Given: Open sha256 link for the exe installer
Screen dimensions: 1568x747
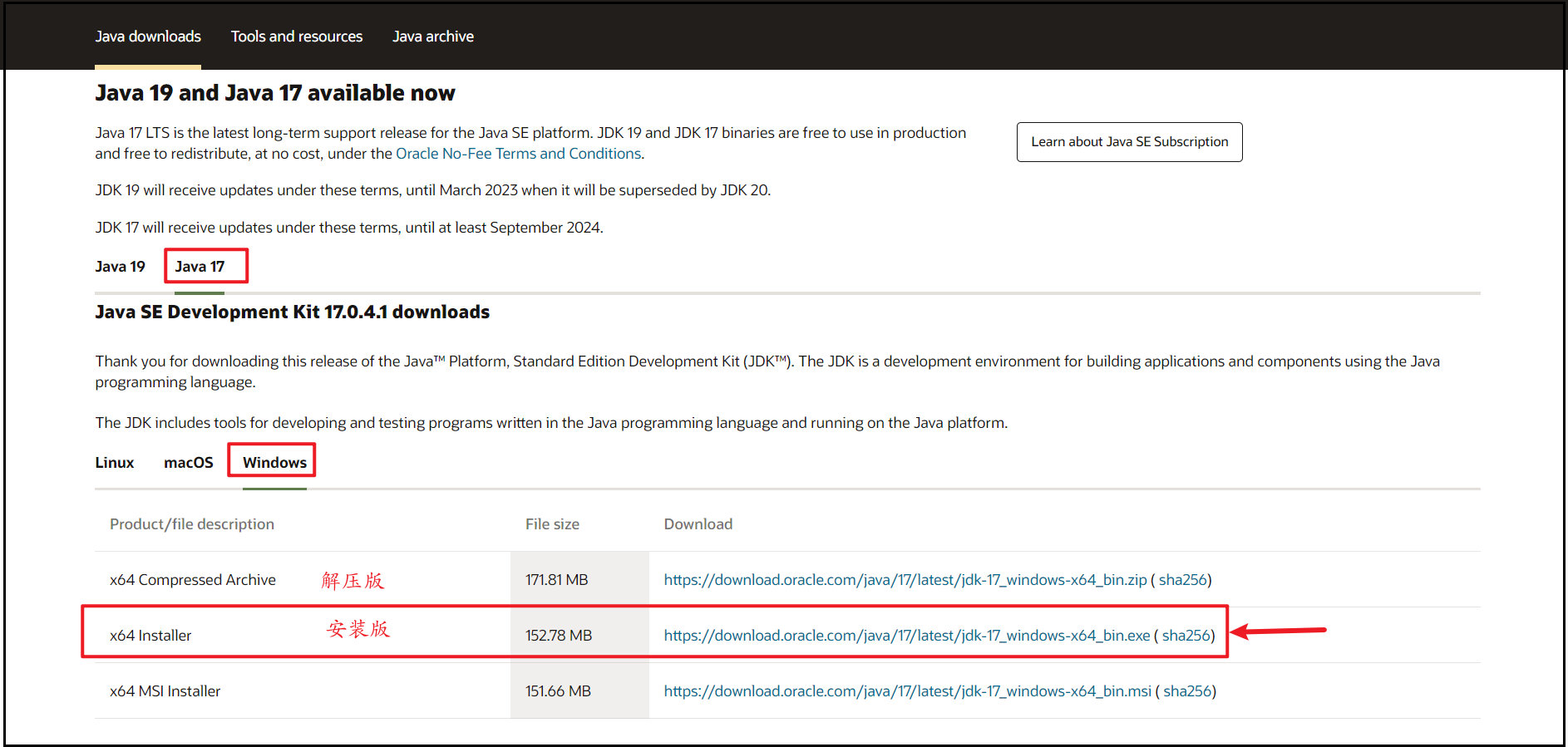Looking at the screenshot, I should (x=1186, y=636).
